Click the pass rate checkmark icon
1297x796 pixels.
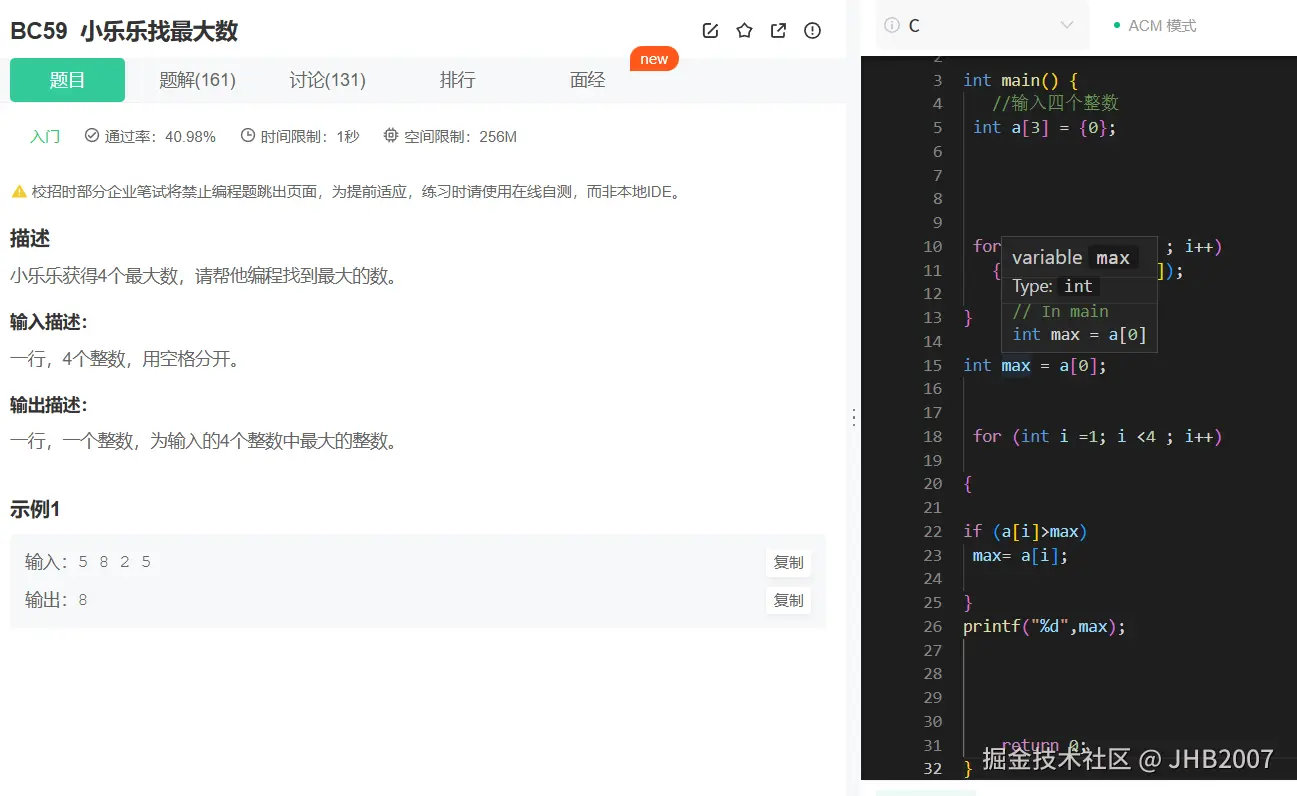point(91,136)
